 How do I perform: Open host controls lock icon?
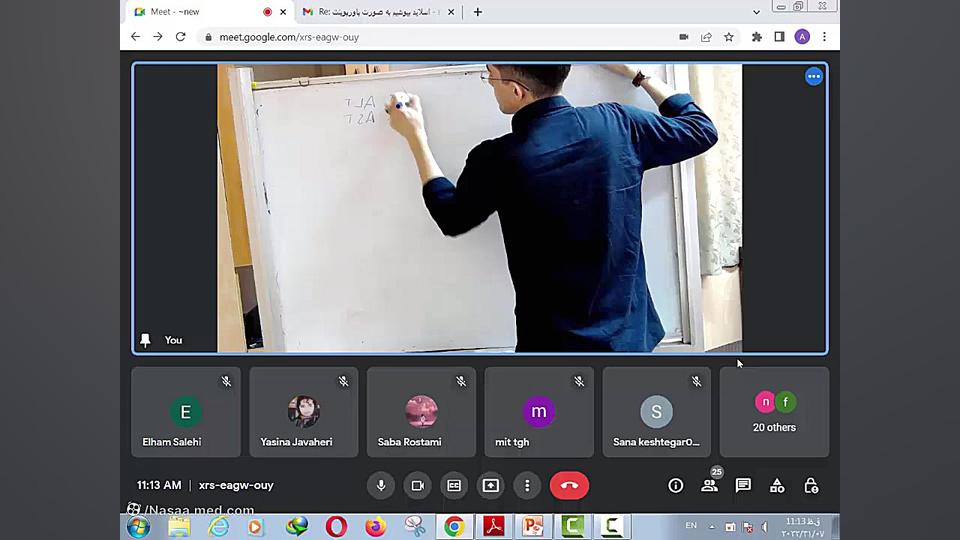811,486
